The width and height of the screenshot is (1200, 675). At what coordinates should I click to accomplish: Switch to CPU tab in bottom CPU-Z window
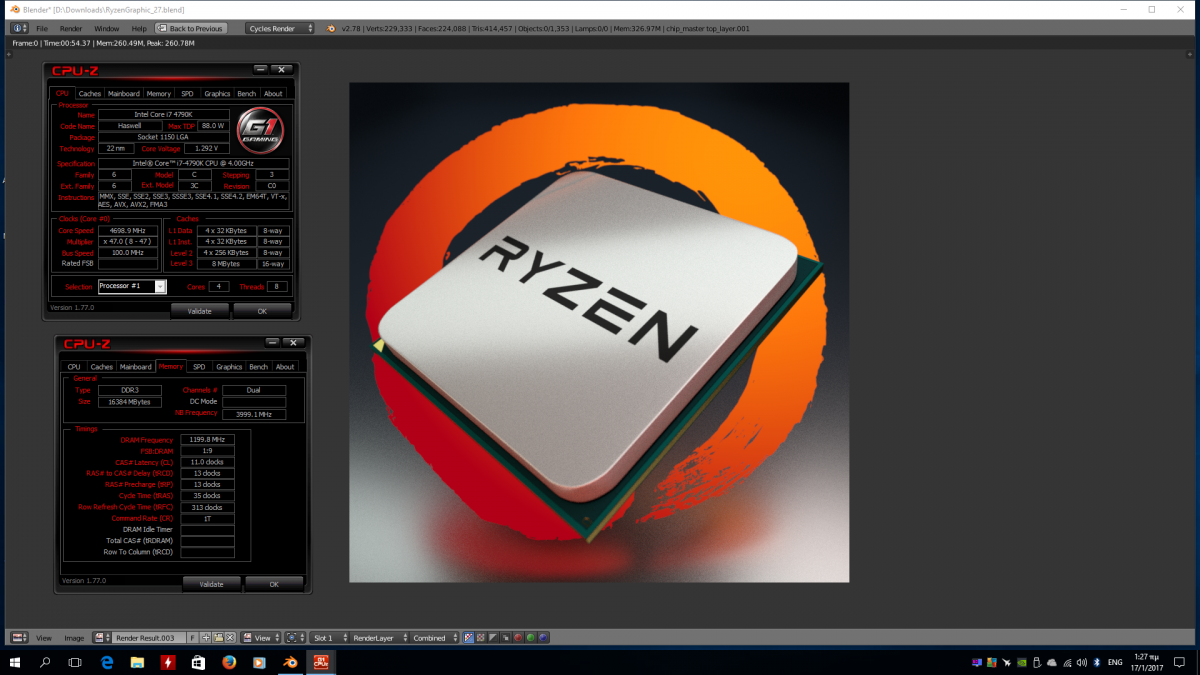click(x=74, y=367)
